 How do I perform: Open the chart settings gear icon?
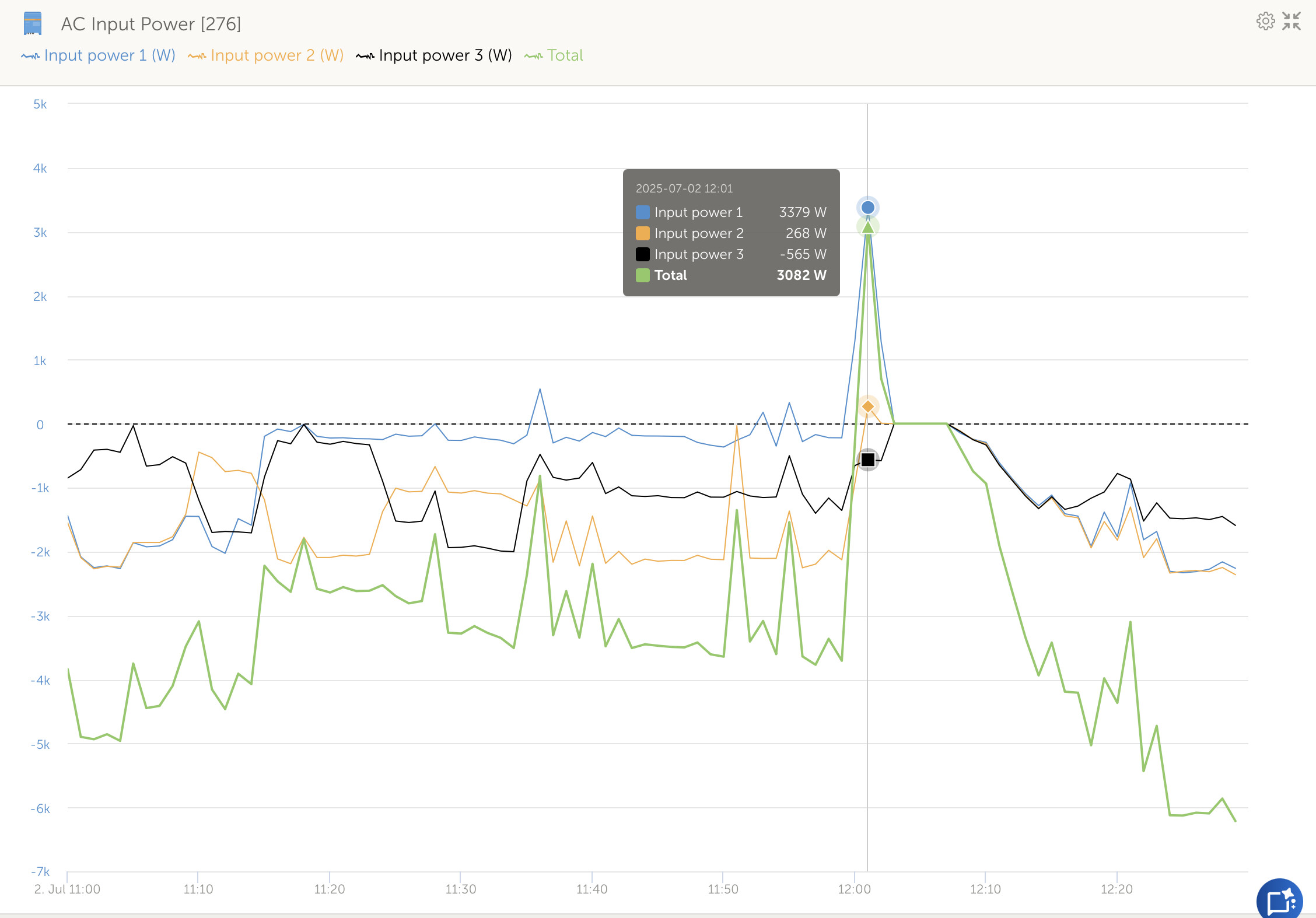click(x=1265, y=22)
